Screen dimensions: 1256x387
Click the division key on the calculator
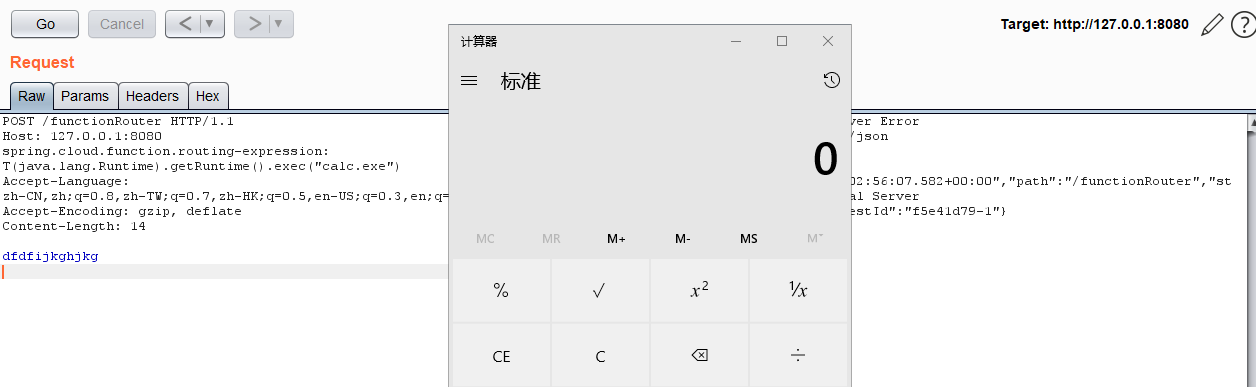coord(798,355)
